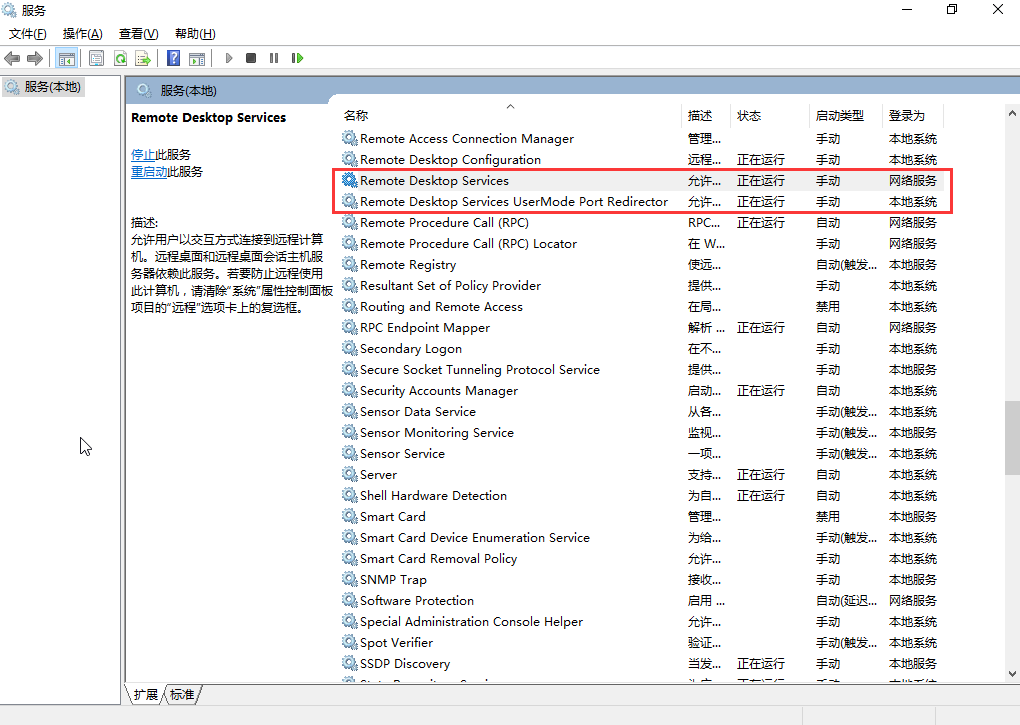This screenshot has height=725, width=1020.
Task: Select the Remote Desktop Configuration service
Action: [x=641, y=159]
